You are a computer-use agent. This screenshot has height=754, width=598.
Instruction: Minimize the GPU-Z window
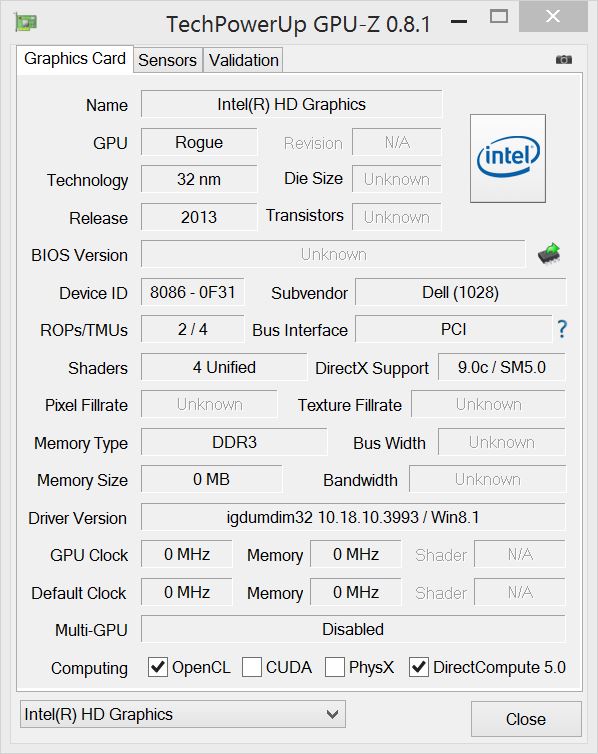click(x=459, y=21)
